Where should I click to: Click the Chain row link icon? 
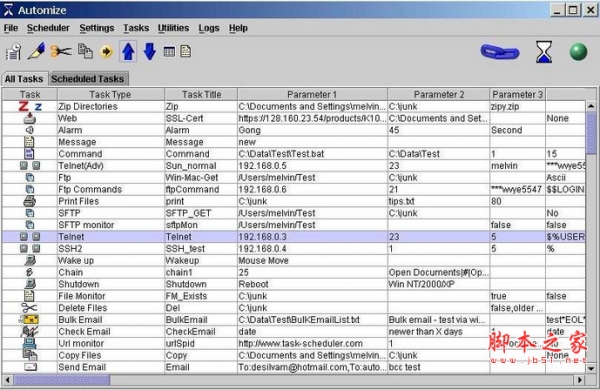(x=29, y=272)
